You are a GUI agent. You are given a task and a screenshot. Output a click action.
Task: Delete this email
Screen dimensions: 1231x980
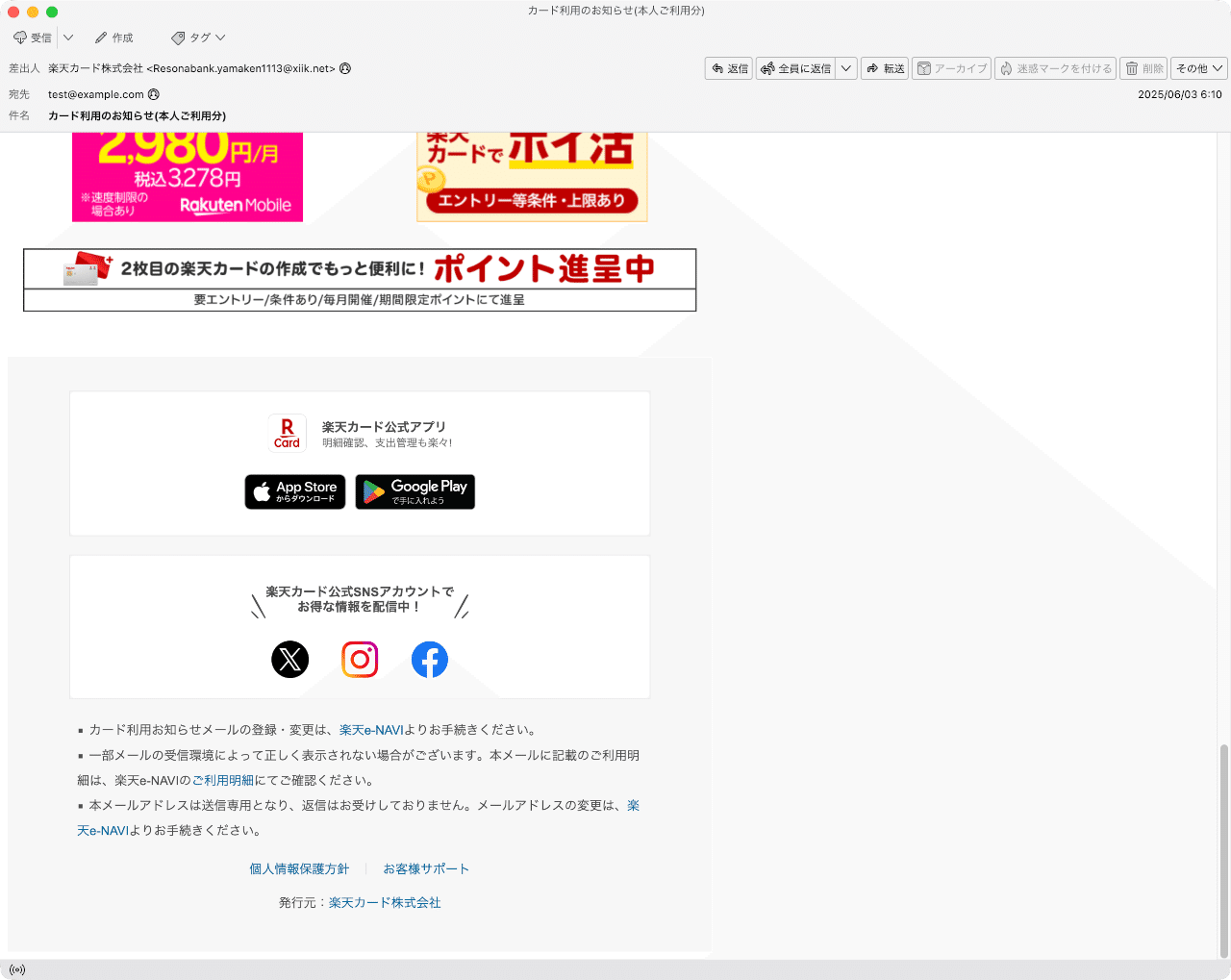1143,68
